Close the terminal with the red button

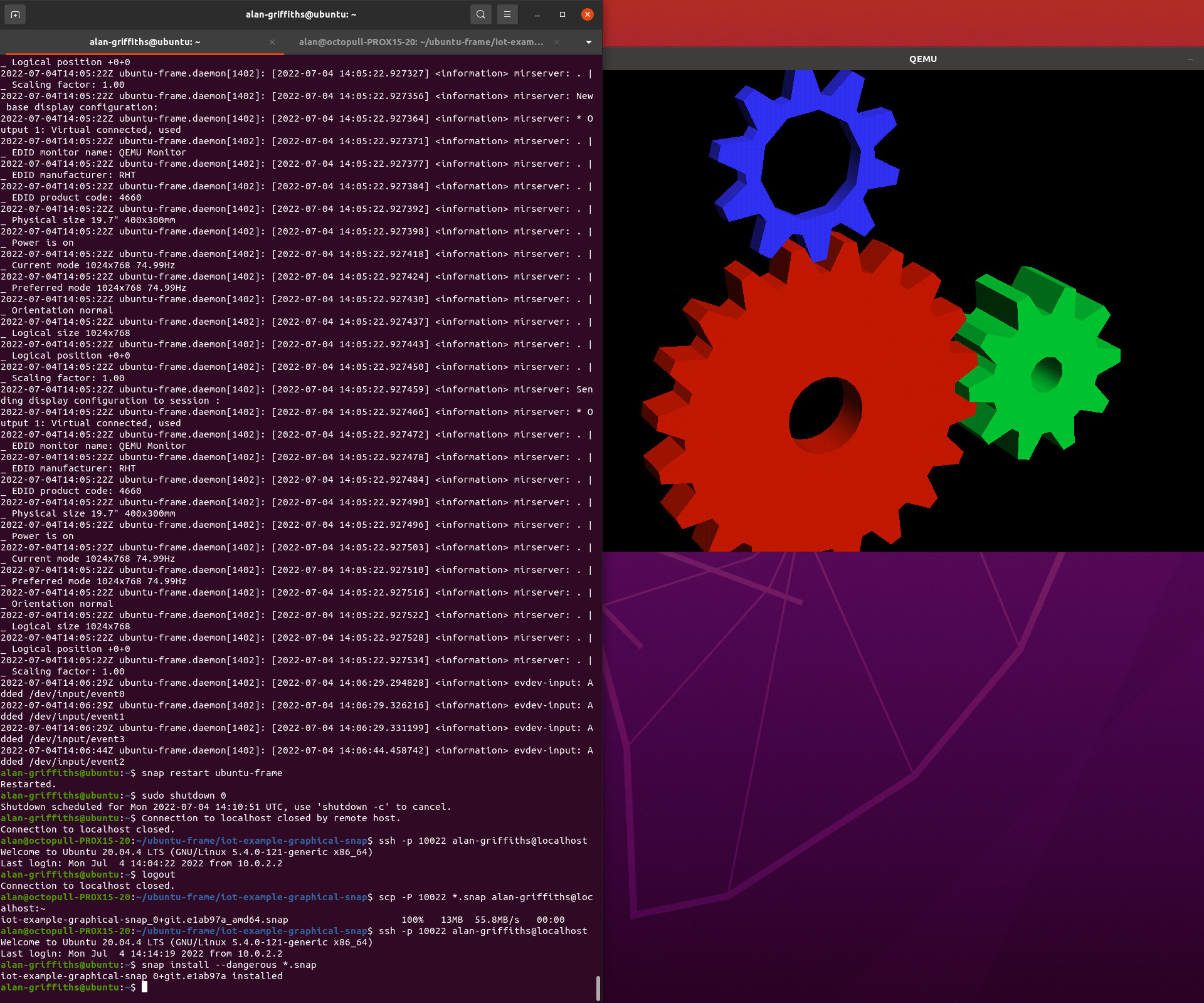pyautogui.click(x=587, y=14)
